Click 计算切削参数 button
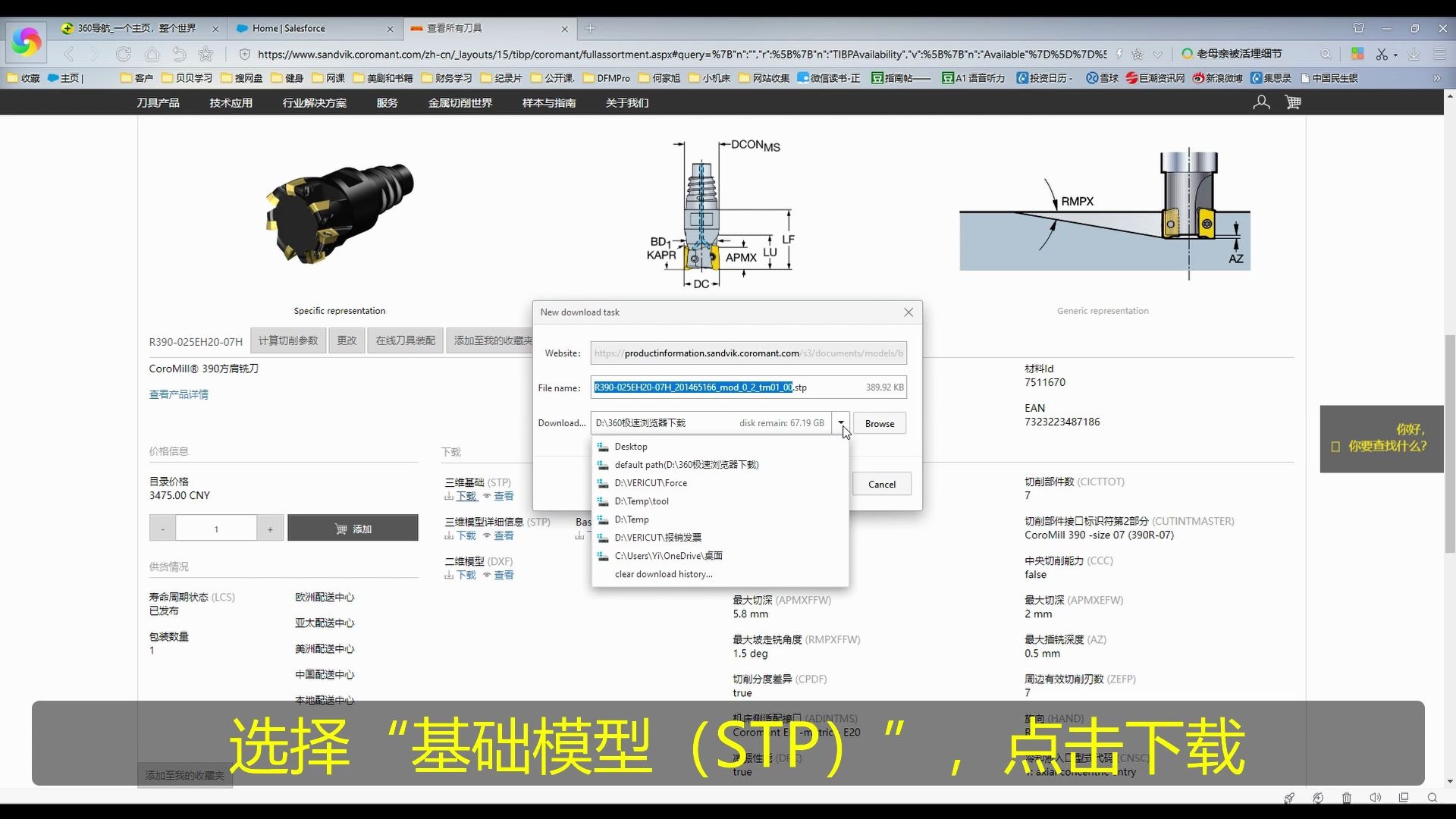This screenshot has height=819, width=1456. pos(288,340)
